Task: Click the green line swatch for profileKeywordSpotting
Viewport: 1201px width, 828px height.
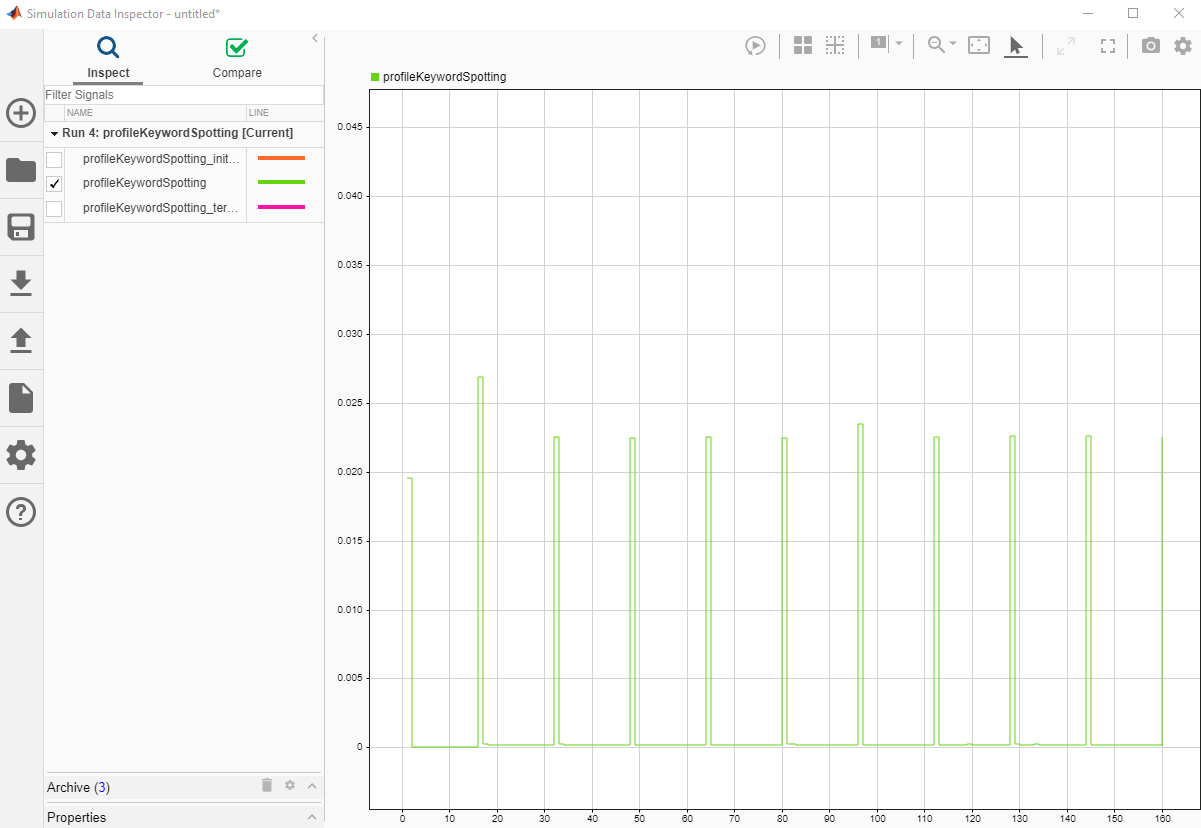Action: (x=281, y=183)
